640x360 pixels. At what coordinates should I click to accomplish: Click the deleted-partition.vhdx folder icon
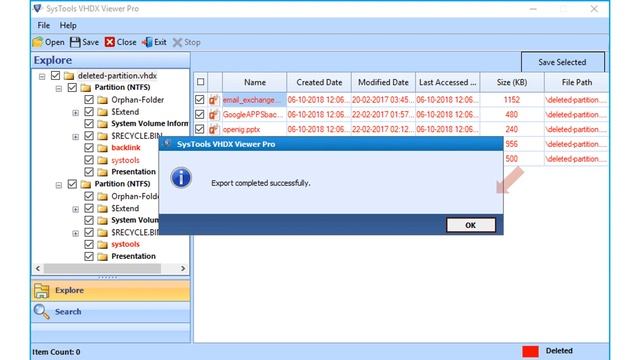point(69,76)
